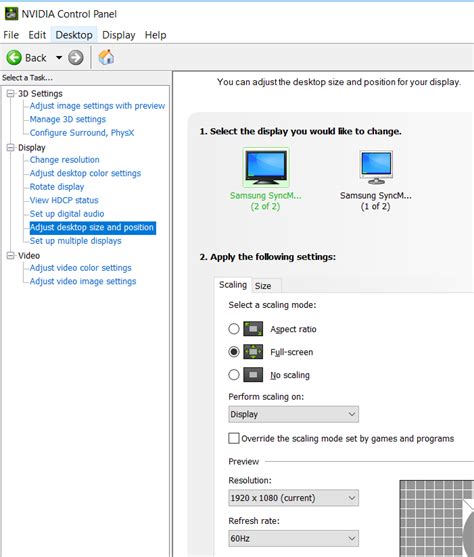The height and width of the screenshot is (557, 474).
Task: Click the green Back arrow icon
Action: pos(14,58)
